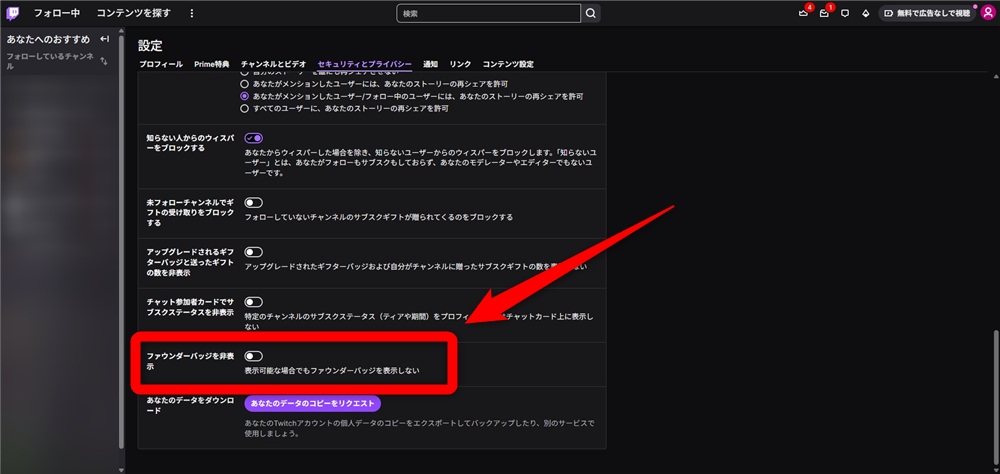Click あなたのデータをダウンロード label
This screenshot has height=474, width=1000.
click(190, 405)
